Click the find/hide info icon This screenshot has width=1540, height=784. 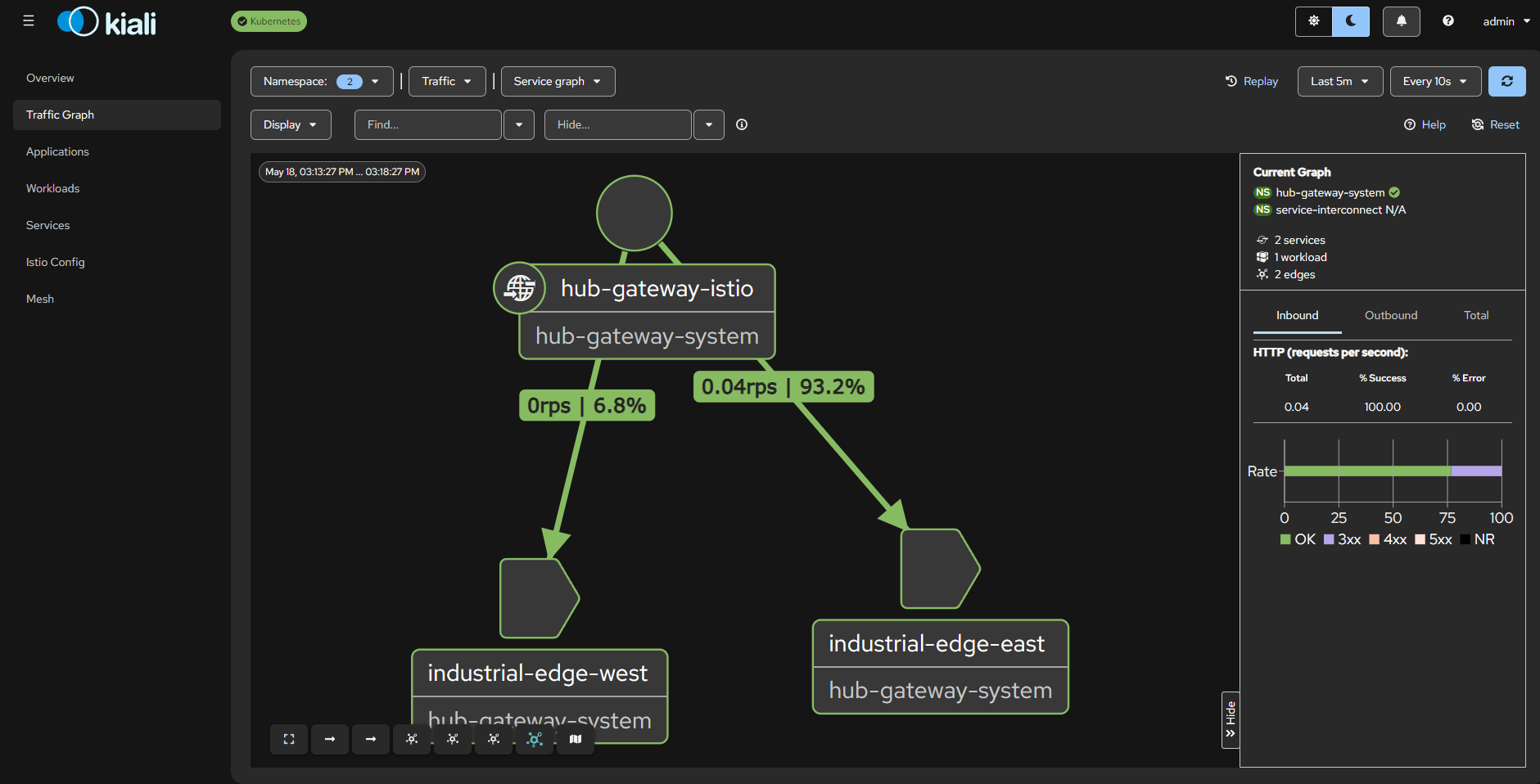click(x=742, y=124)
